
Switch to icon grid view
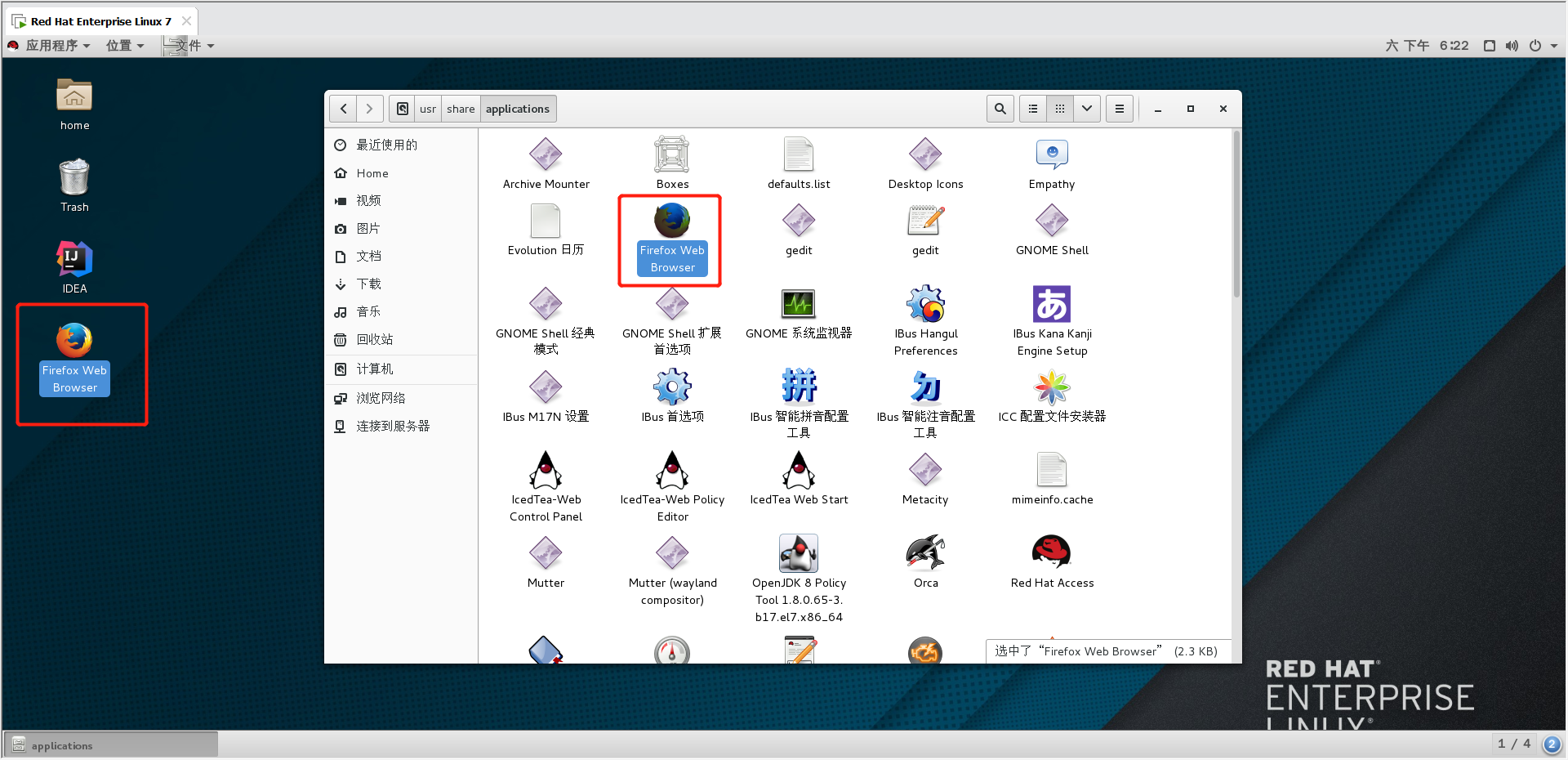pyautogui.click(x=1060, y=109)
